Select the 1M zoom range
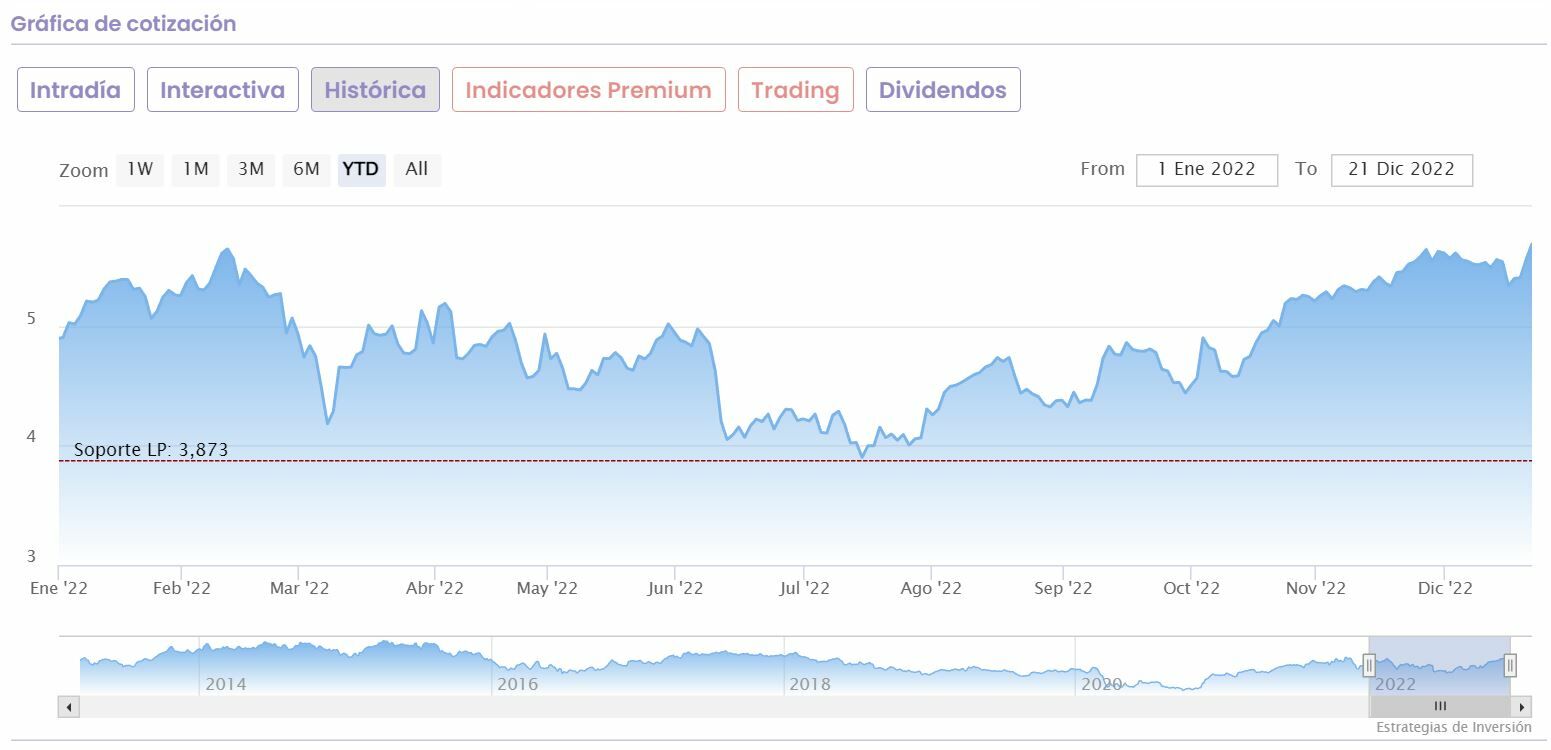This screenshot has height=750, width=1551. click(195, 169)
